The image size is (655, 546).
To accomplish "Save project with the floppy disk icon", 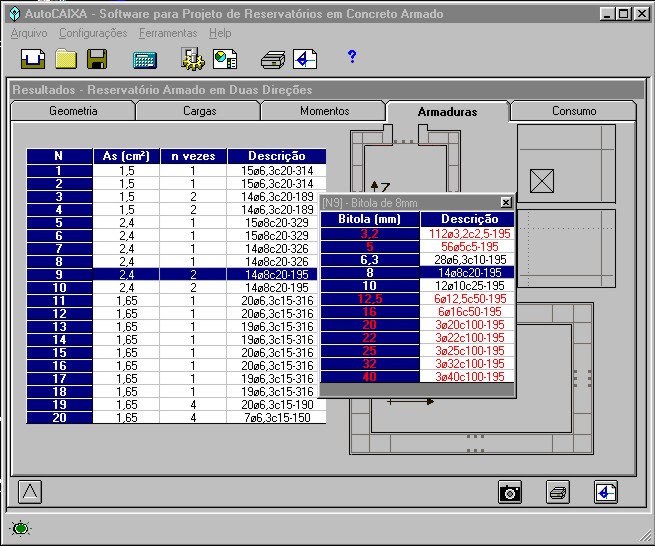I will point(97,59).
